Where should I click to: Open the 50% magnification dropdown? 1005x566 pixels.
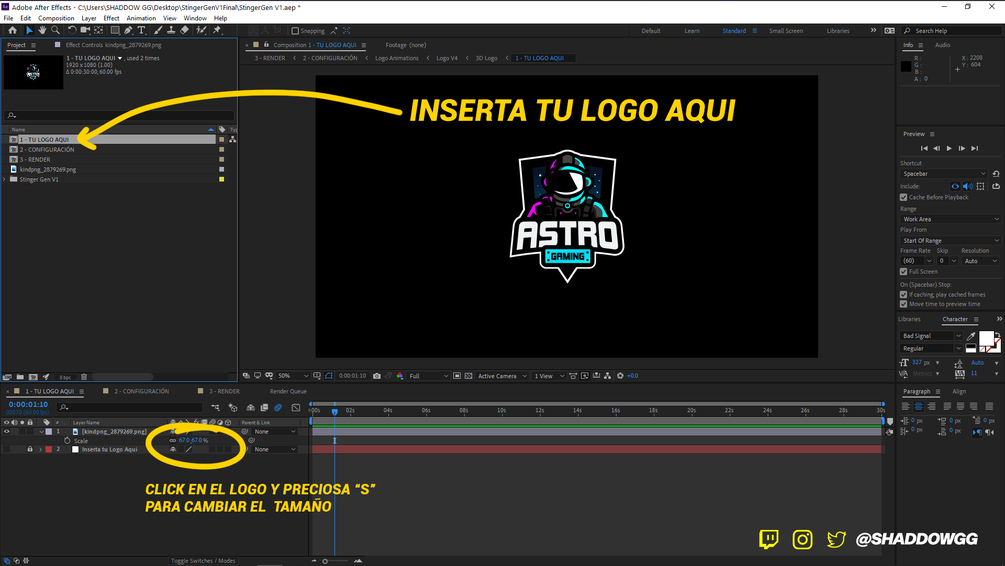(x=293, y=376)
